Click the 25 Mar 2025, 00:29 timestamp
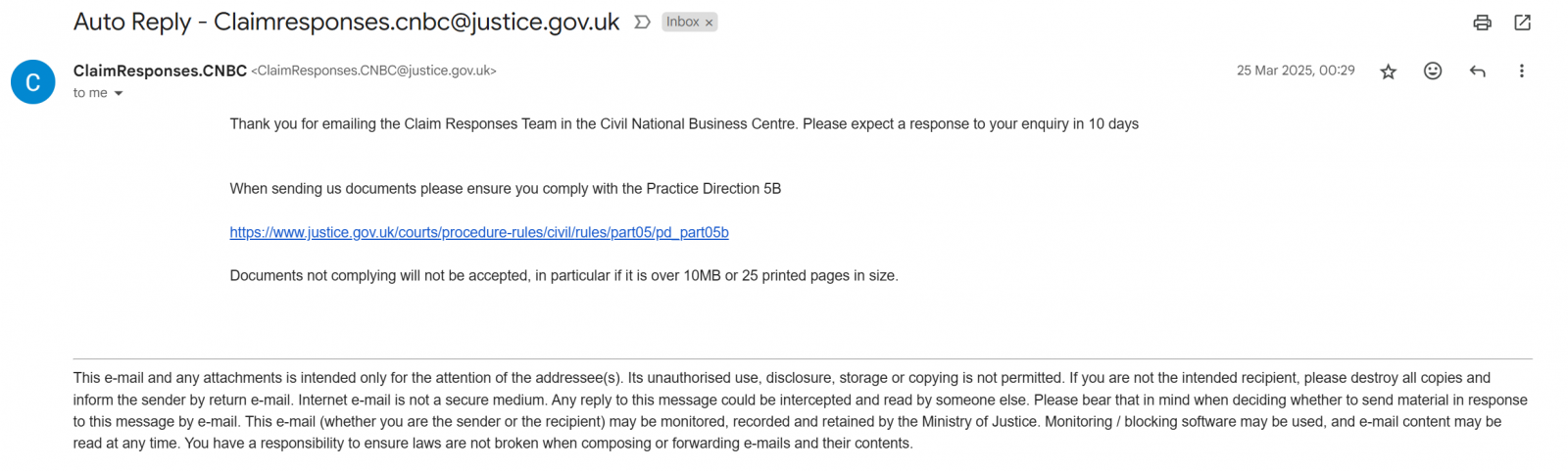Screen dimensions: 1568x471 pyautogui.click(x=1296, y=71)
